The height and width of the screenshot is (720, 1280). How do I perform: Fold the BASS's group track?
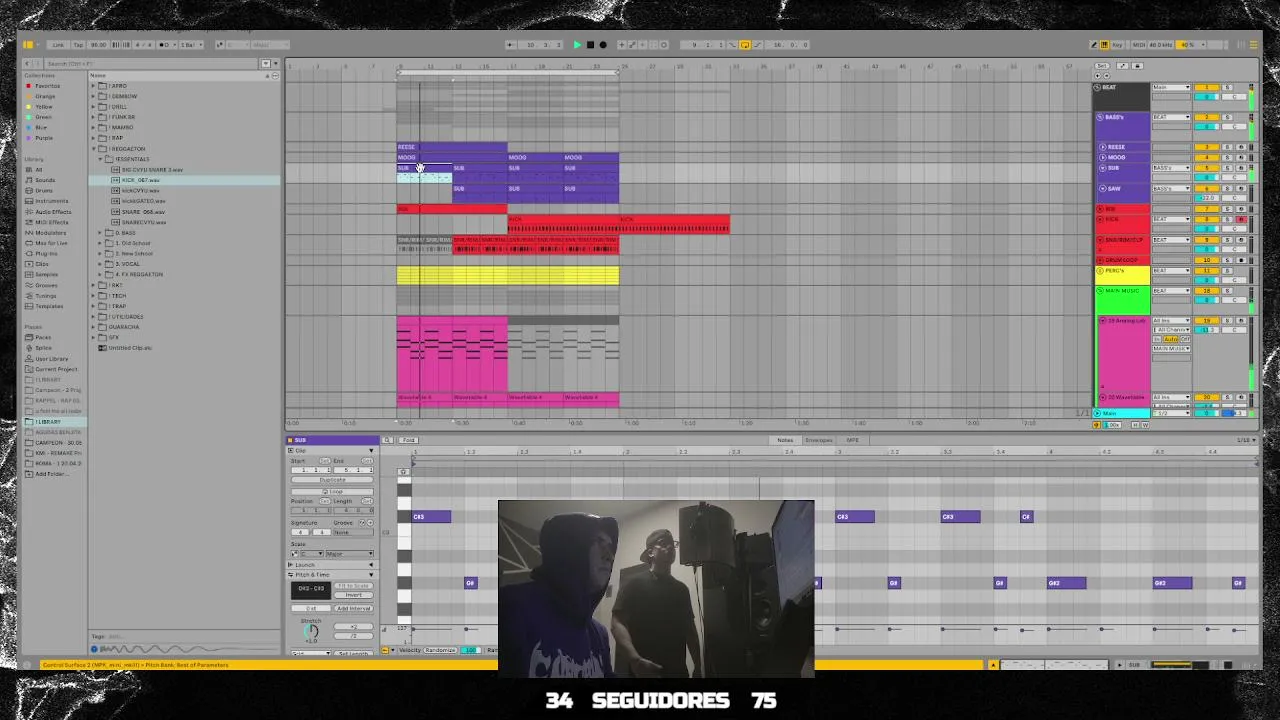click(1099, 117)
